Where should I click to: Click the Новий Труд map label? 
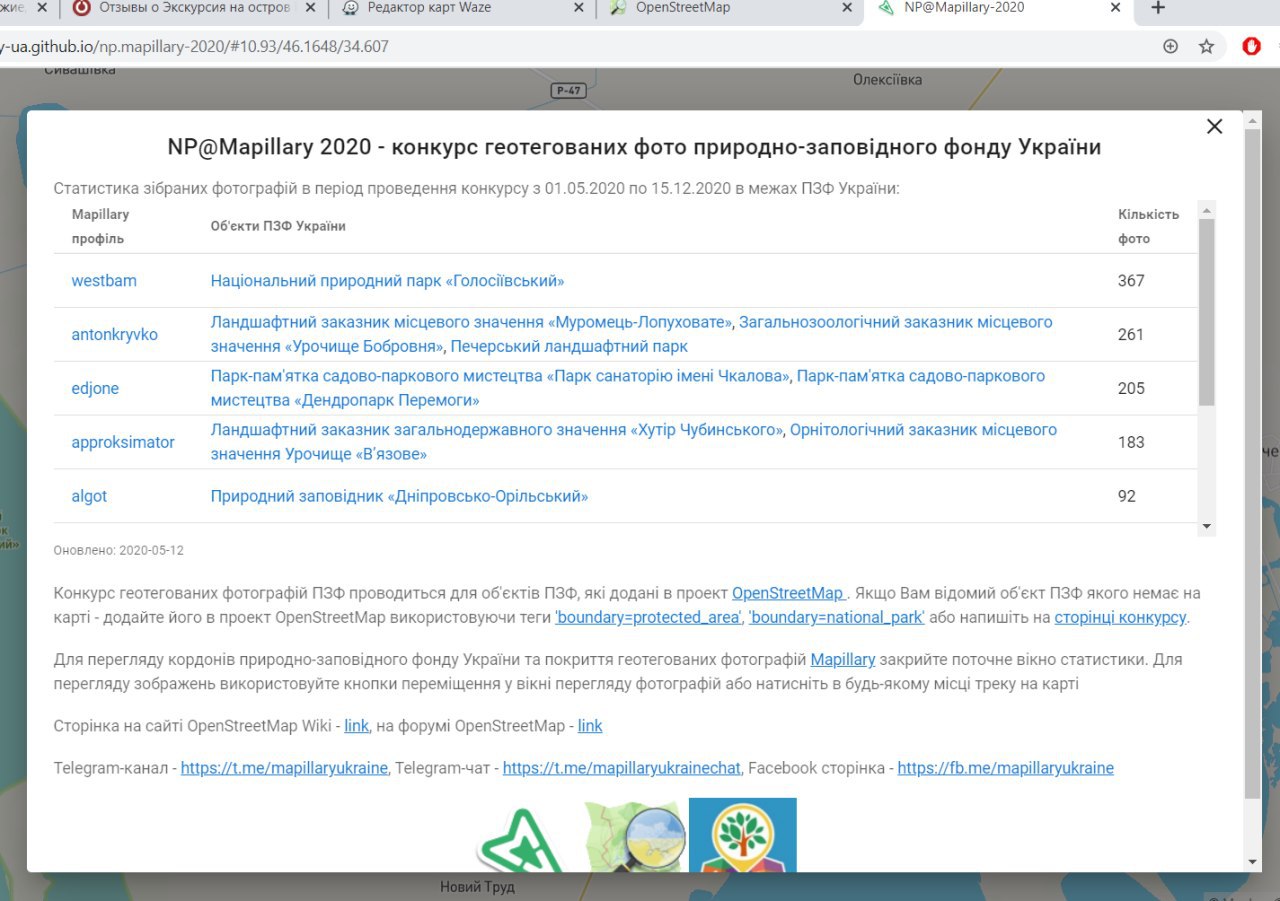477,887
